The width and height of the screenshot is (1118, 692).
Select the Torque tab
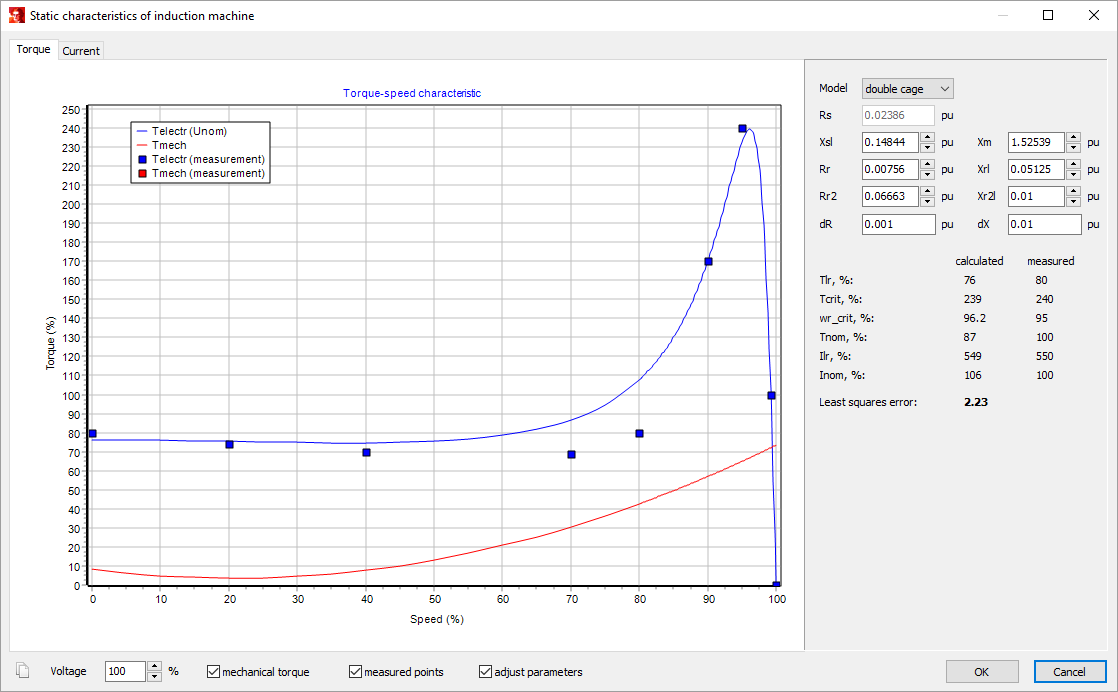coord(34,49)
